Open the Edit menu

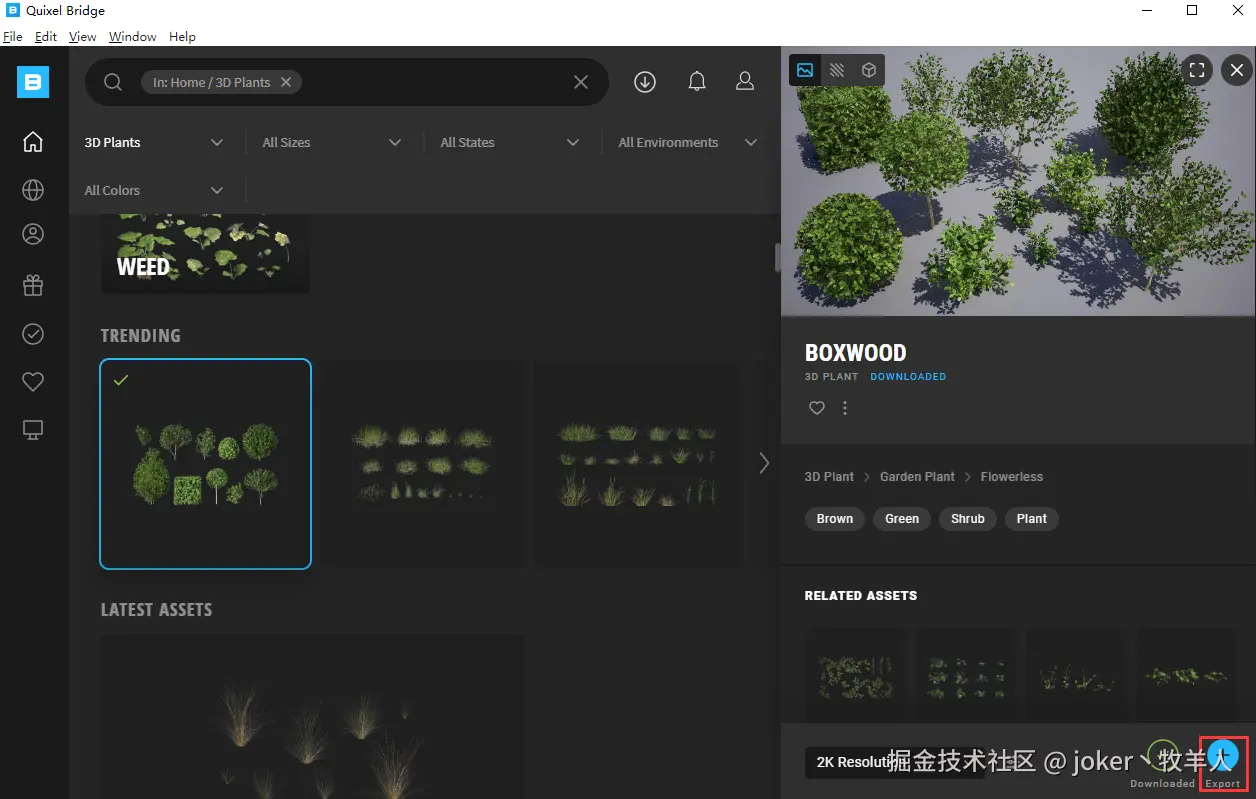[x=46, y=36]
